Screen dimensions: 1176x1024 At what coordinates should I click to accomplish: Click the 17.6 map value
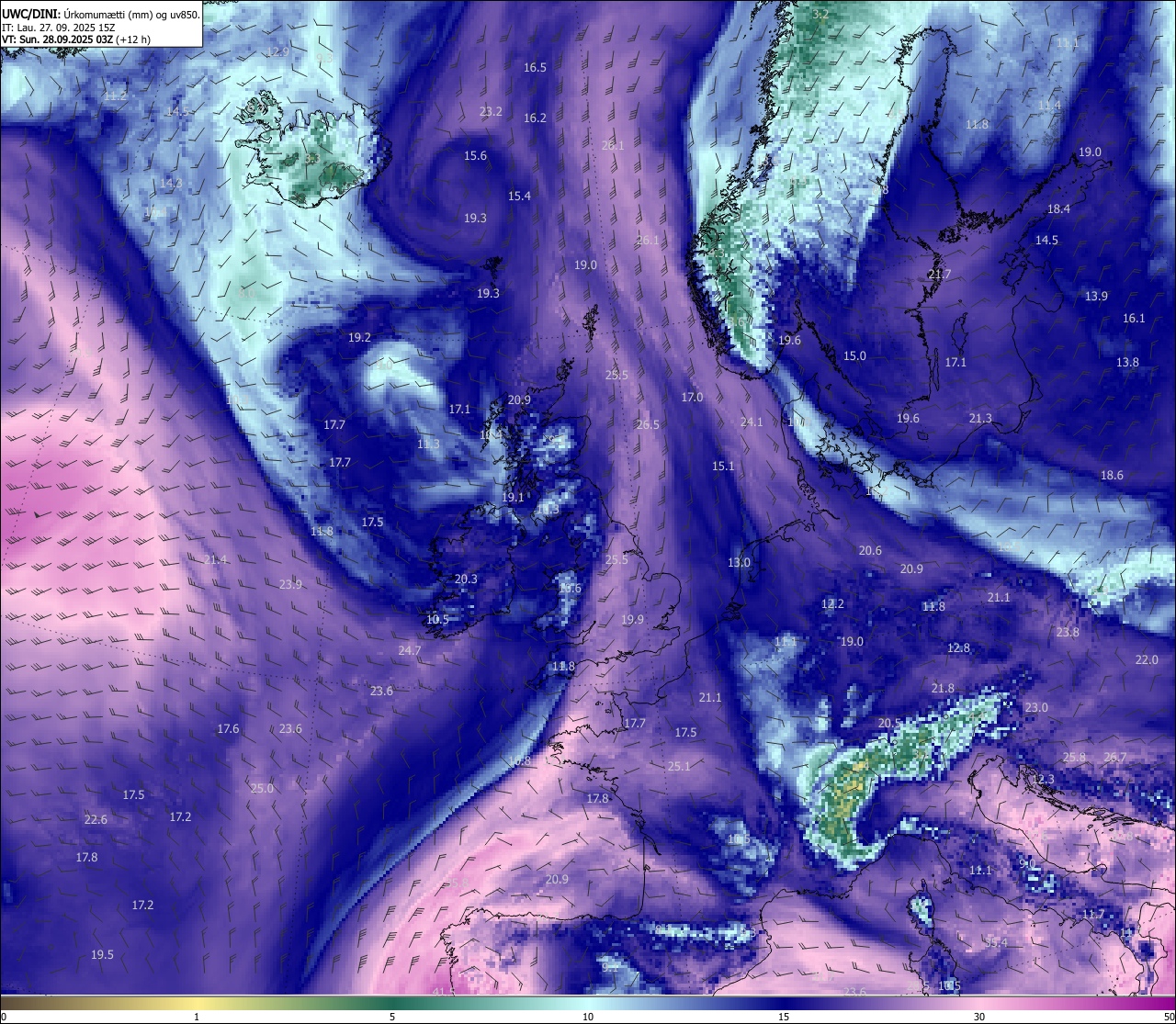[228, 729]
